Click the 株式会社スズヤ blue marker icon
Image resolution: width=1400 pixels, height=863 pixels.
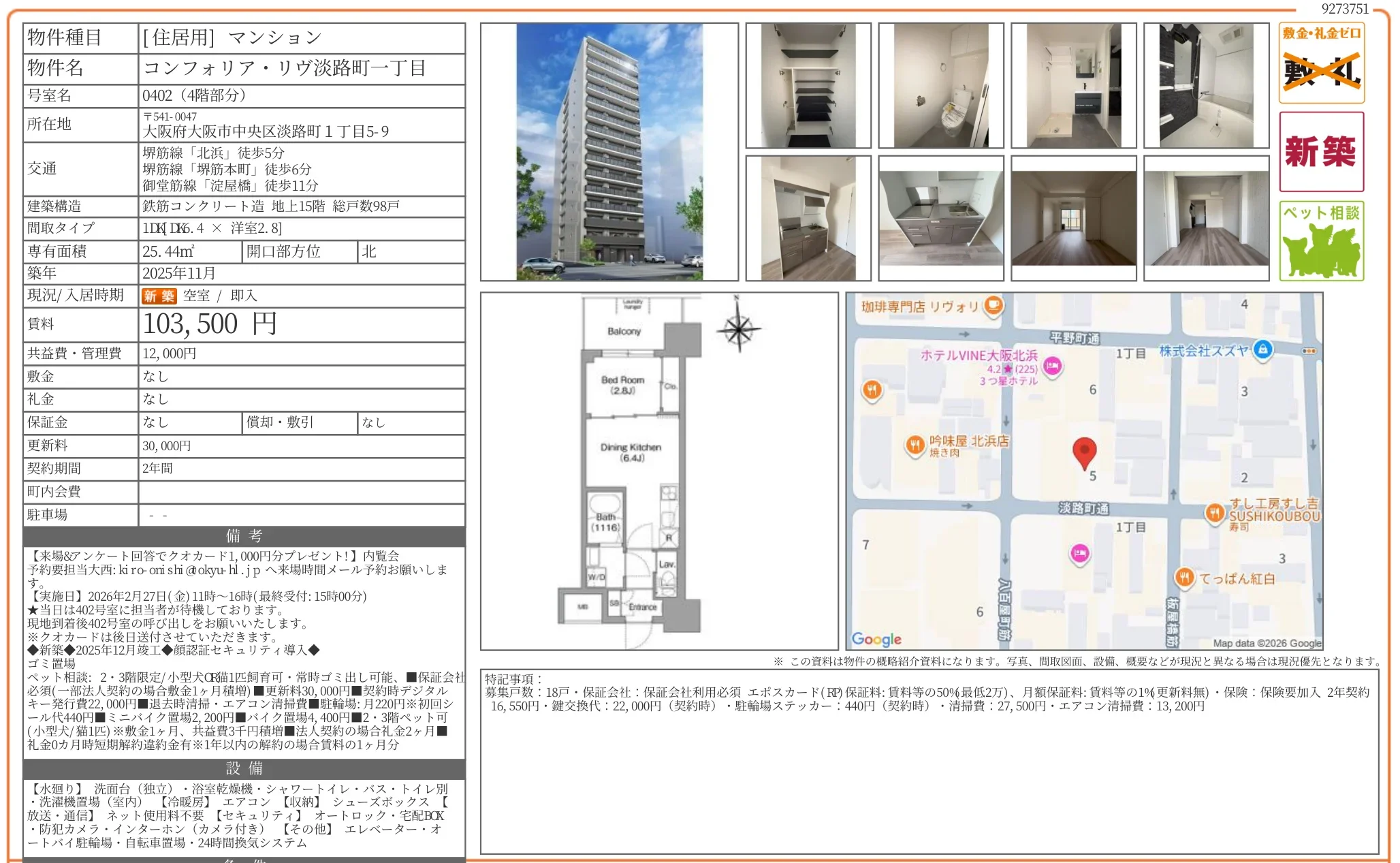1263,349
